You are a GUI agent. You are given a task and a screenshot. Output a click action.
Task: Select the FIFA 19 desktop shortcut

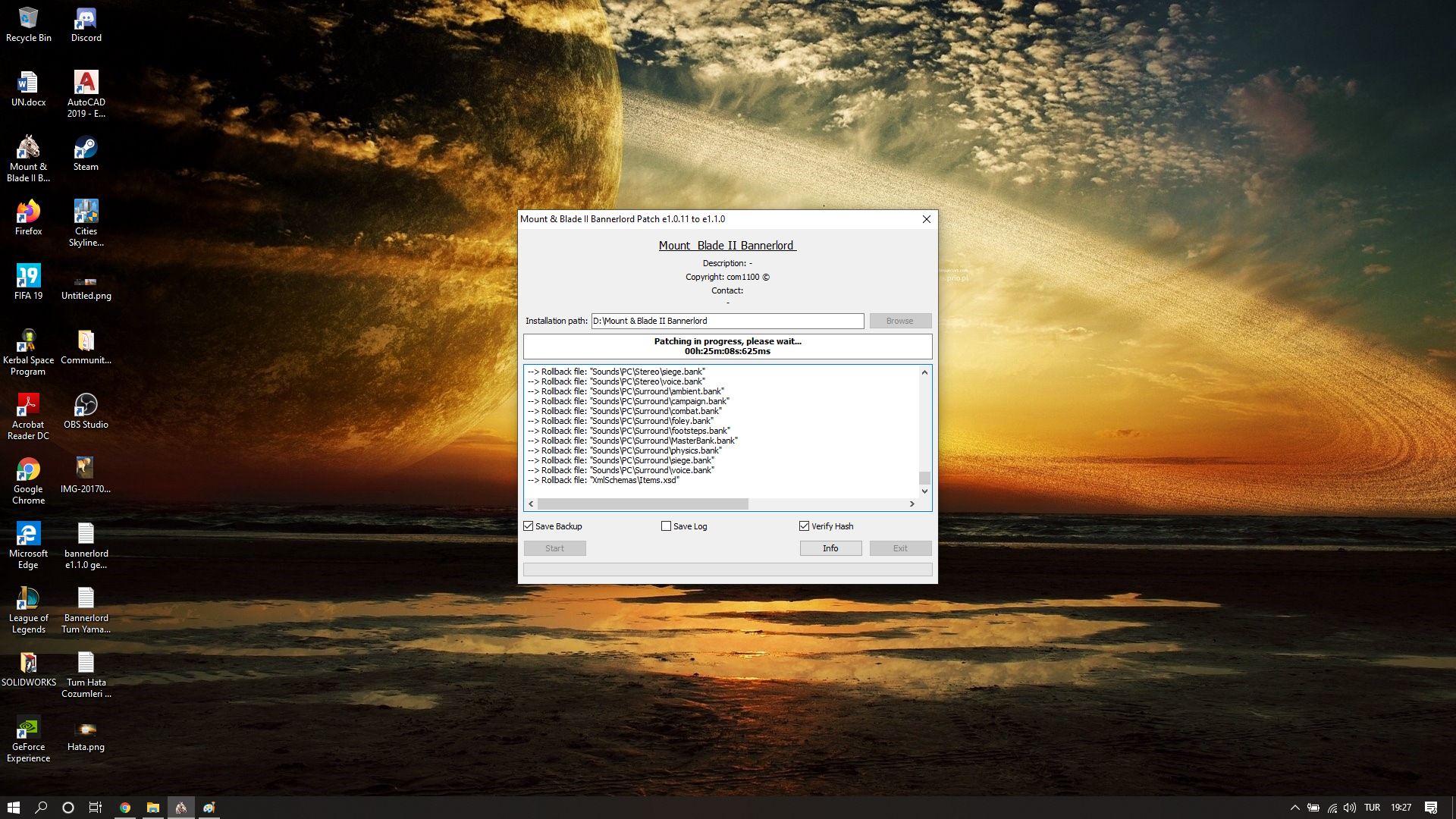29,282
